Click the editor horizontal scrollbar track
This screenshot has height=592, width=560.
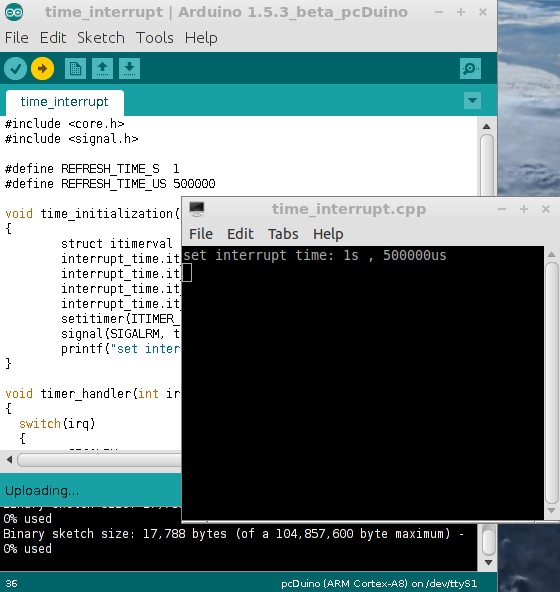[x=99, y=460]
